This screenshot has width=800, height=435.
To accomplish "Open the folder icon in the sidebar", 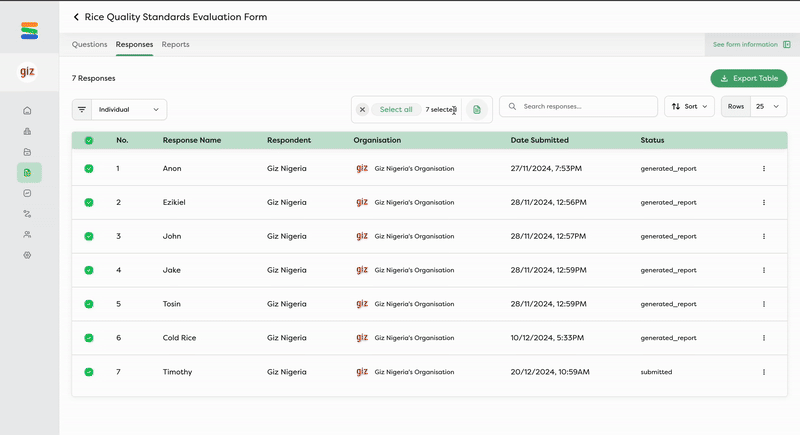I will click(x=27, y=152).
